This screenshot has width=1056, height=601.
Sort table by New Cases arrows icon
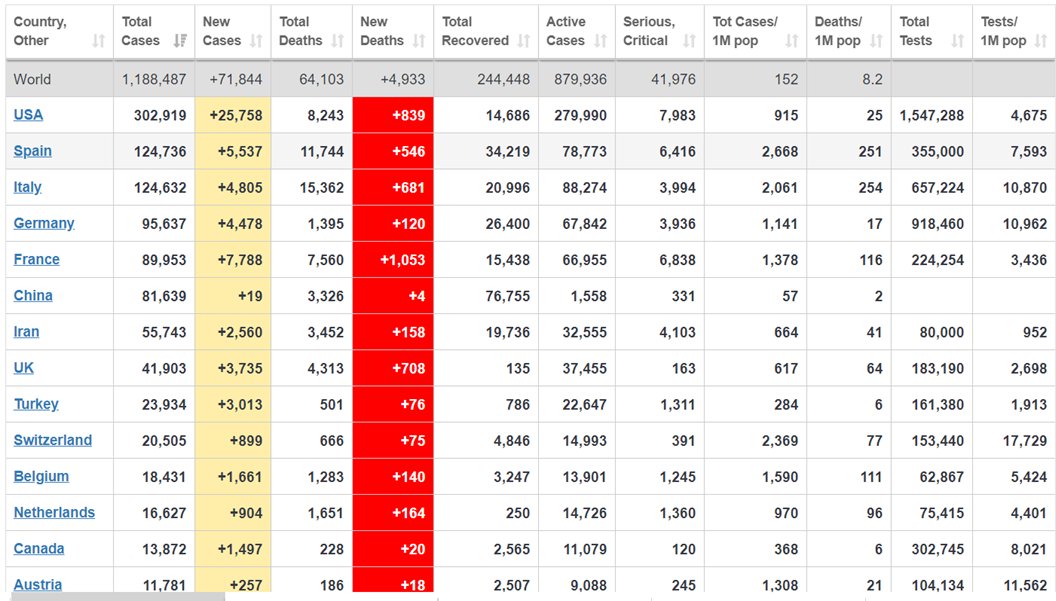pyautogui.click(x=256, y=41)
